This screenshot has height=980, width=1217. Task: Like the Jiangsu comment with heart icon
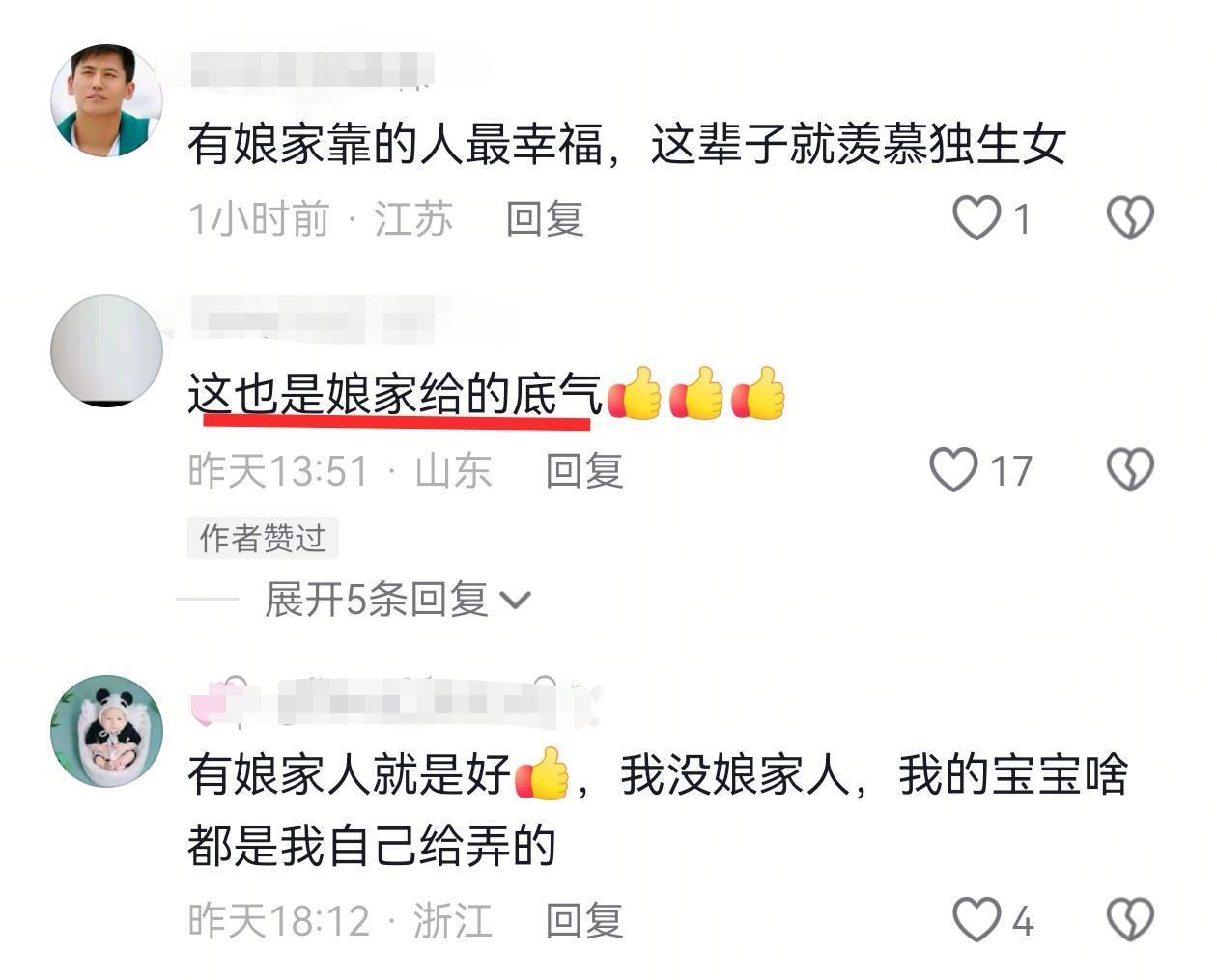pos(976,217)
